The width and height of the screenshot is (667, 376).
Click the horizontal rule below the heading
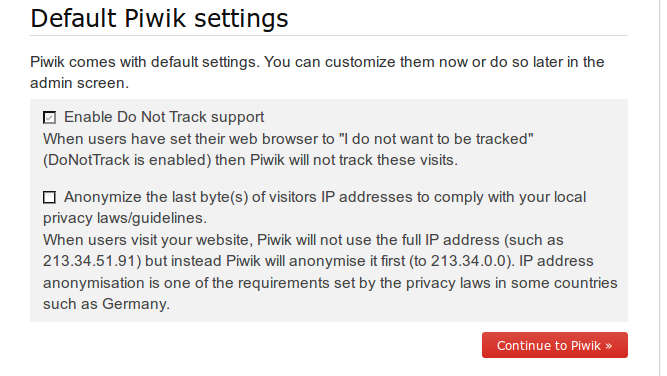click(328, 36)
